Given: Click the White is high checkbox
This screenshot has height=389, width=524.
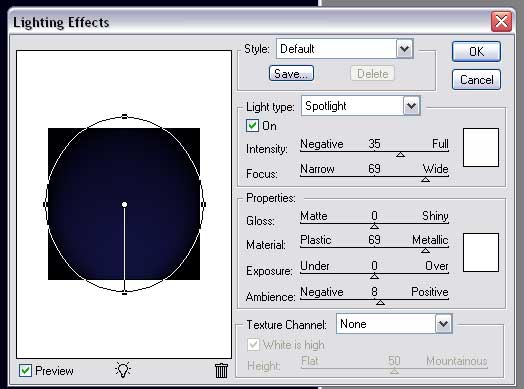Looking at the screenshot, I should [253, 344].
